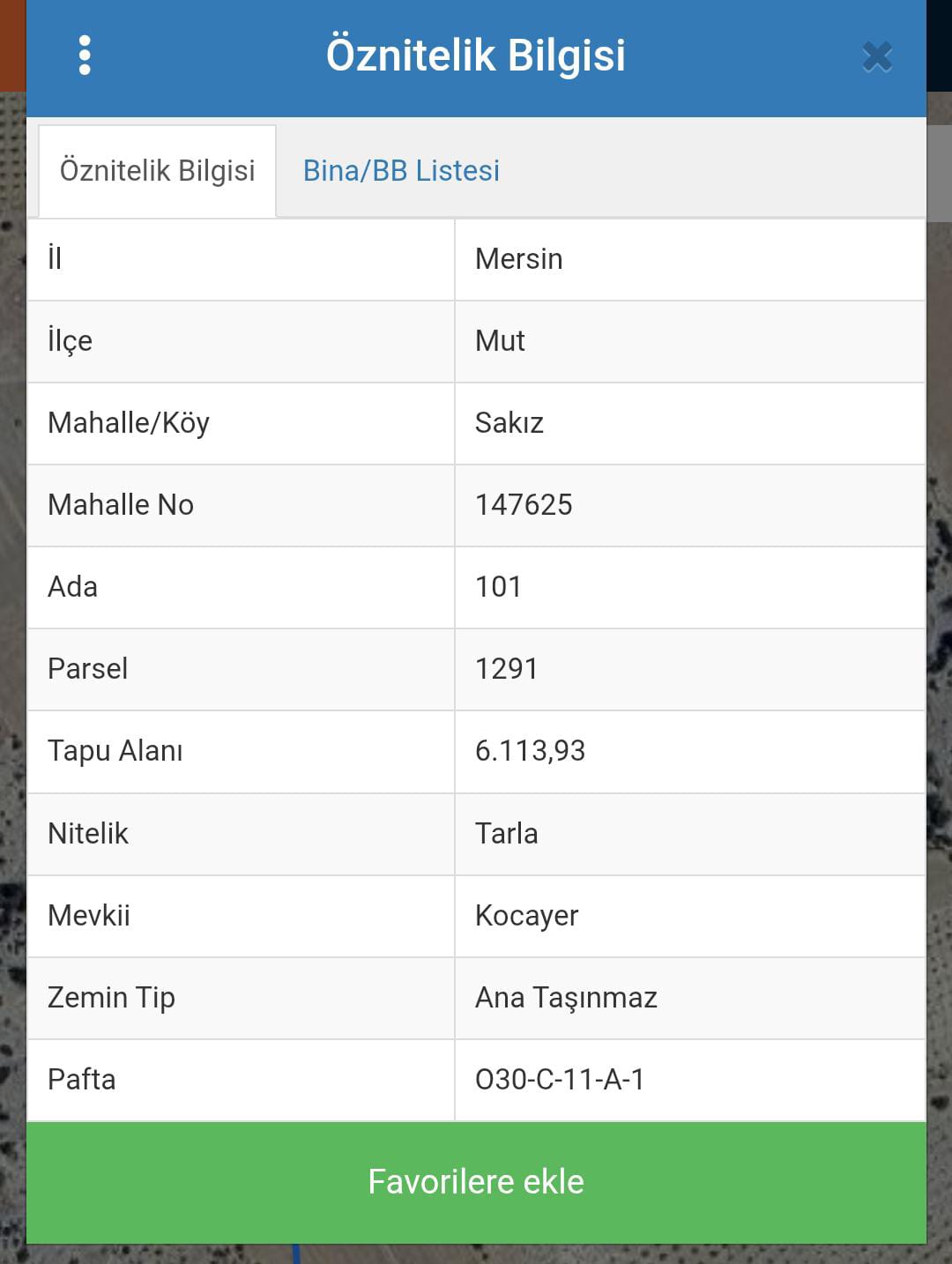Click the Parsel value 1291
The height and width of the screenshot is (1264, 952).
pyautogui.click(x=506, y=669)
